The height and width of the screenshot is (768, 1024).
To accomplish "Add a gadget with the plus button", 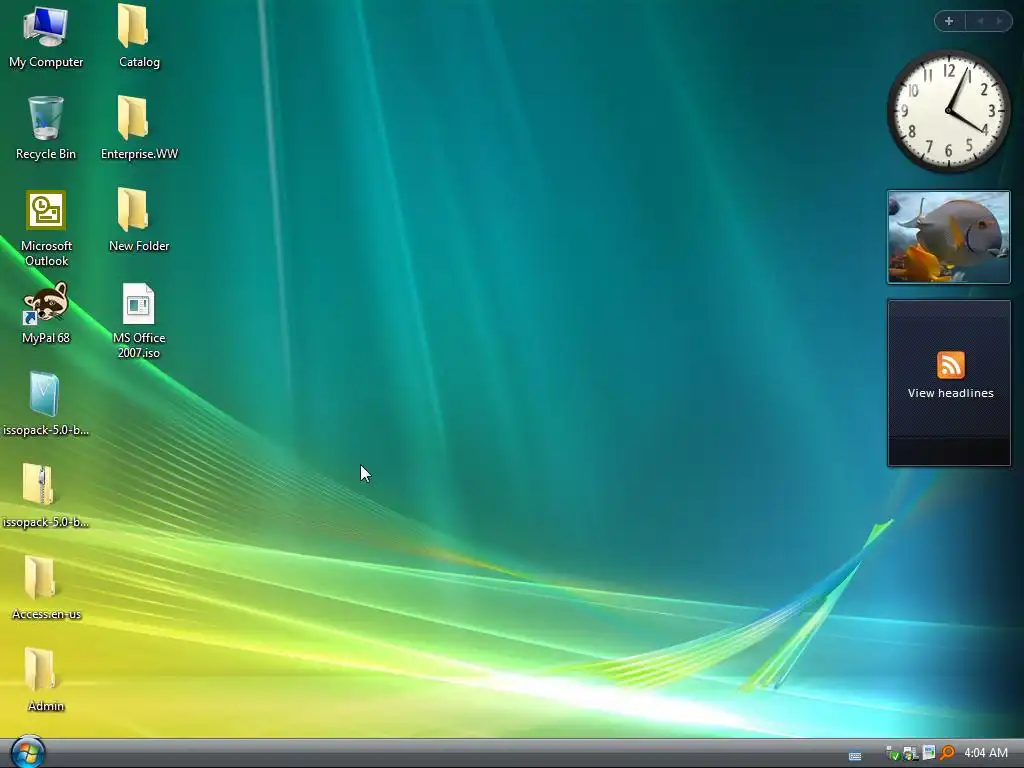I will 949,21.
